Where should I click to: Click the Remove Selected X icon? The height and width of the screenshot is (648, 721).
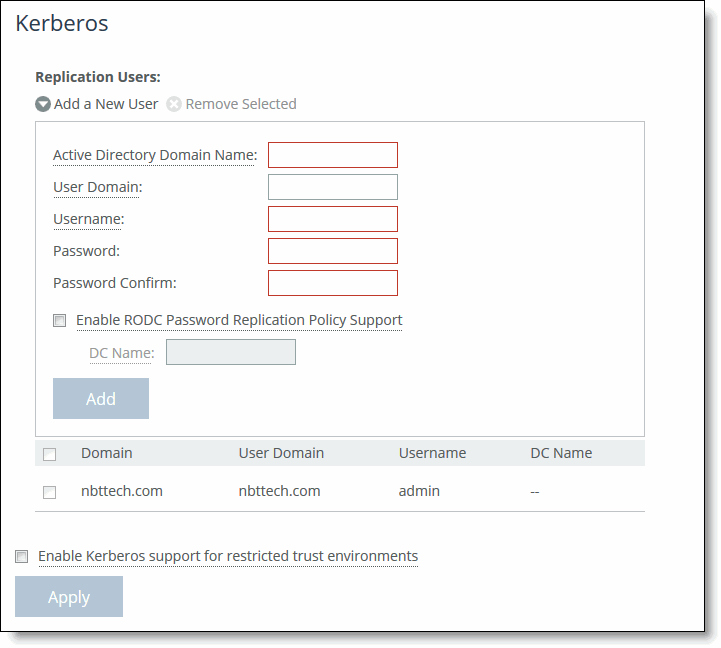tap(174, 104)
